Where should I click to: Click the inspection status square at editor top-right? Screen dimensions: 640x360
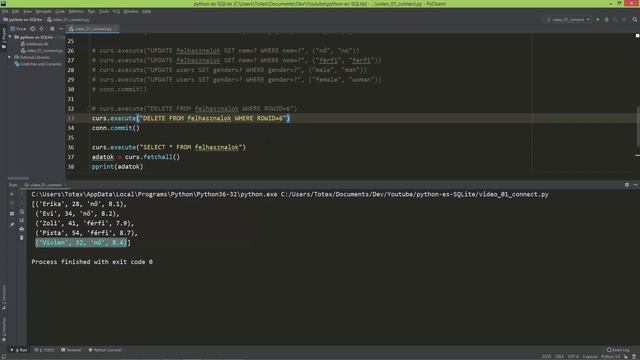click(638, 36)
